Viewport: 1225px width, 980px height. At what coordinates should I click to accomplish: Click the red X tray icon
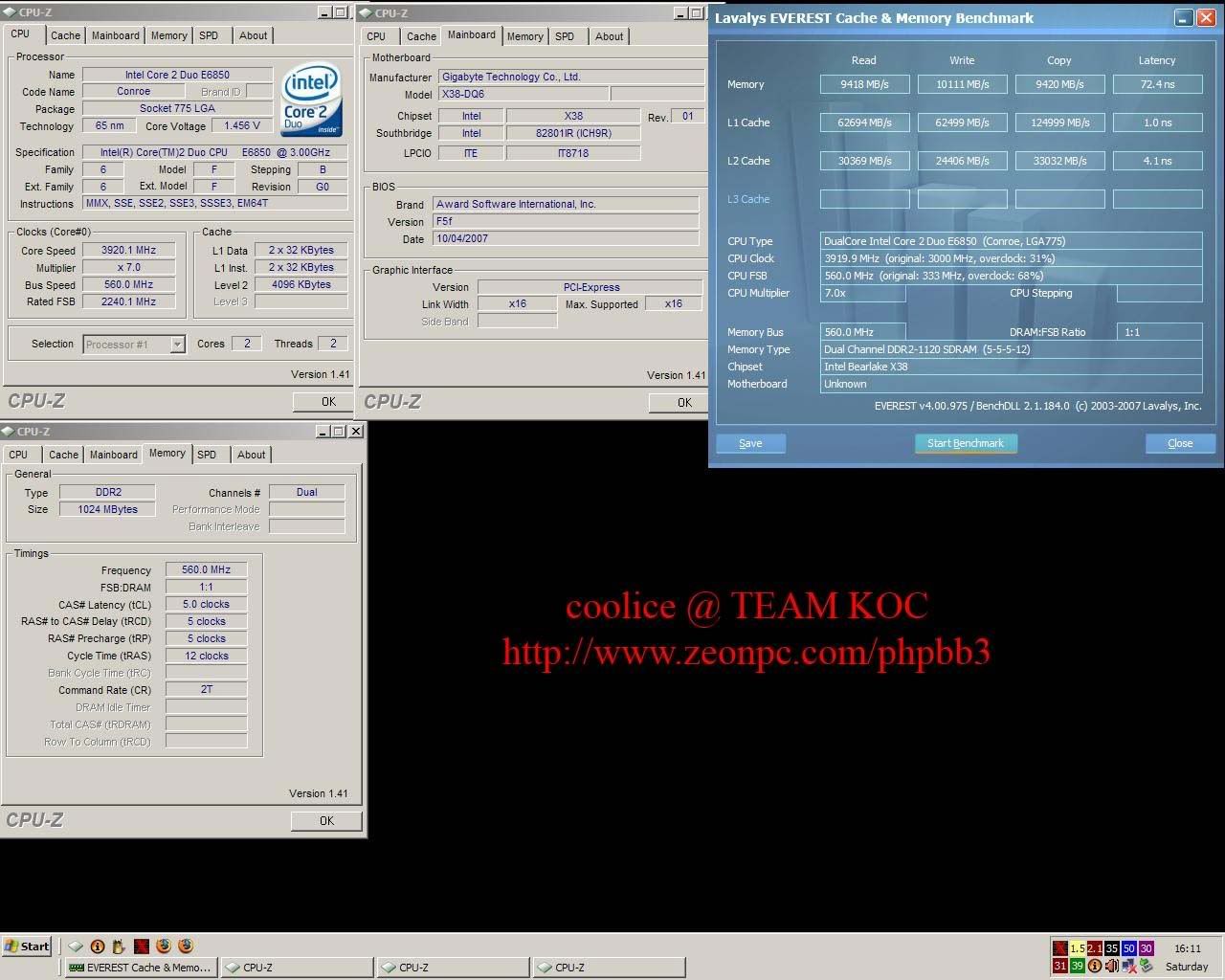point(1060,948)
